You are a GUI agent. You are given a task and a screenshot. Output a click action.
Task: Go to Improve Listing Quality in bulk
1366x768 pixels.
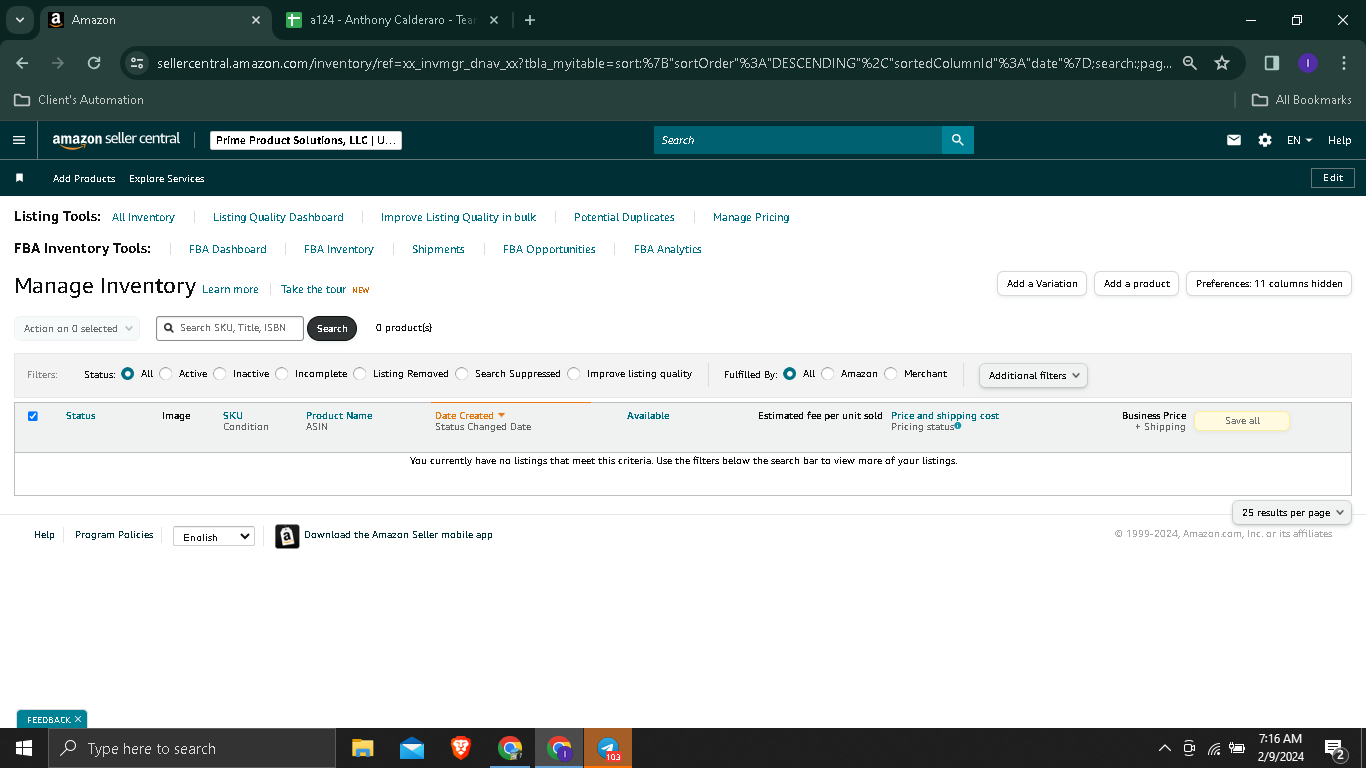pyautogui.click(x=459, y=217)
